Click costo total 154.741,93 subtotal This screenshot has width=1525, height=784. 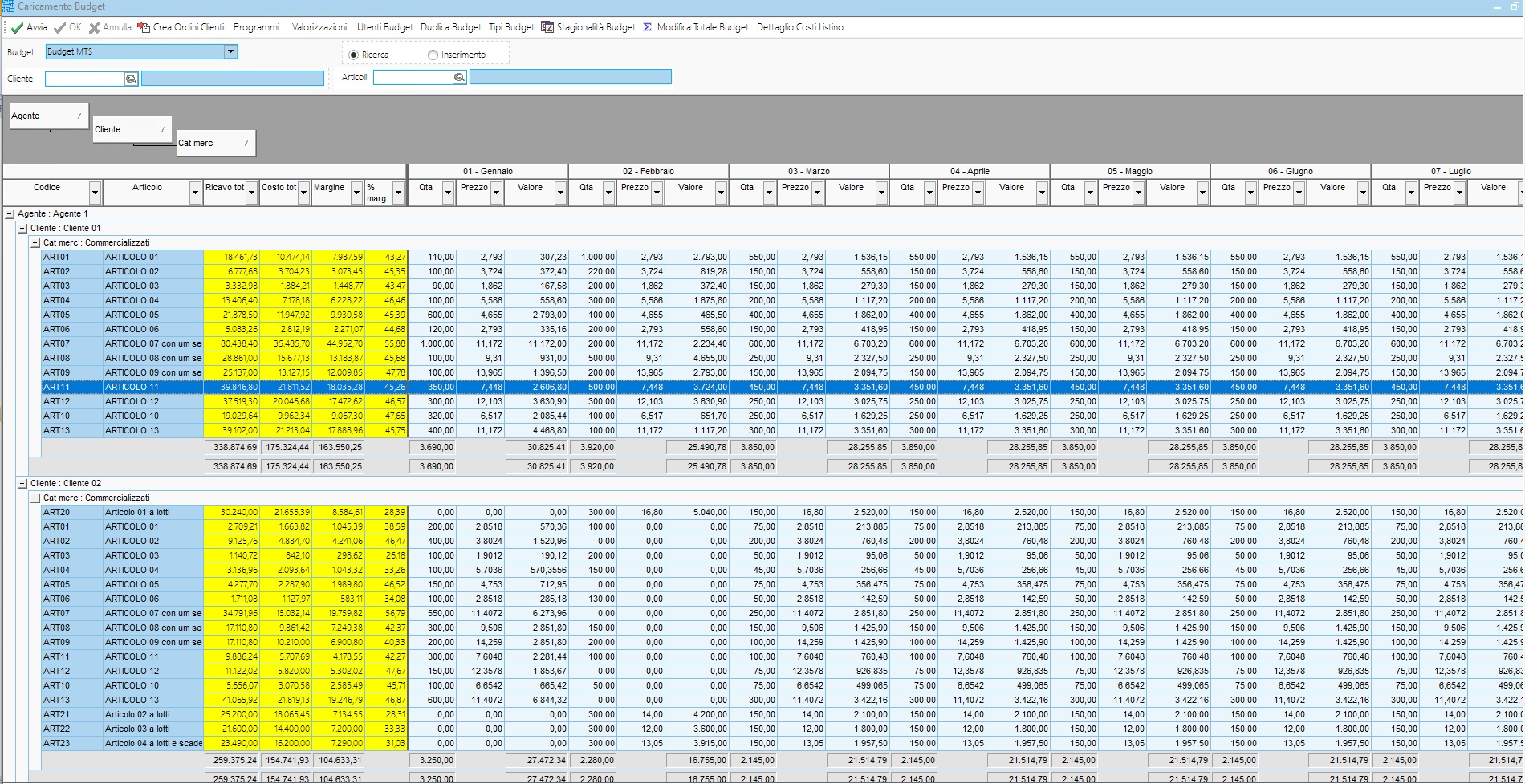tap(286, 760)
